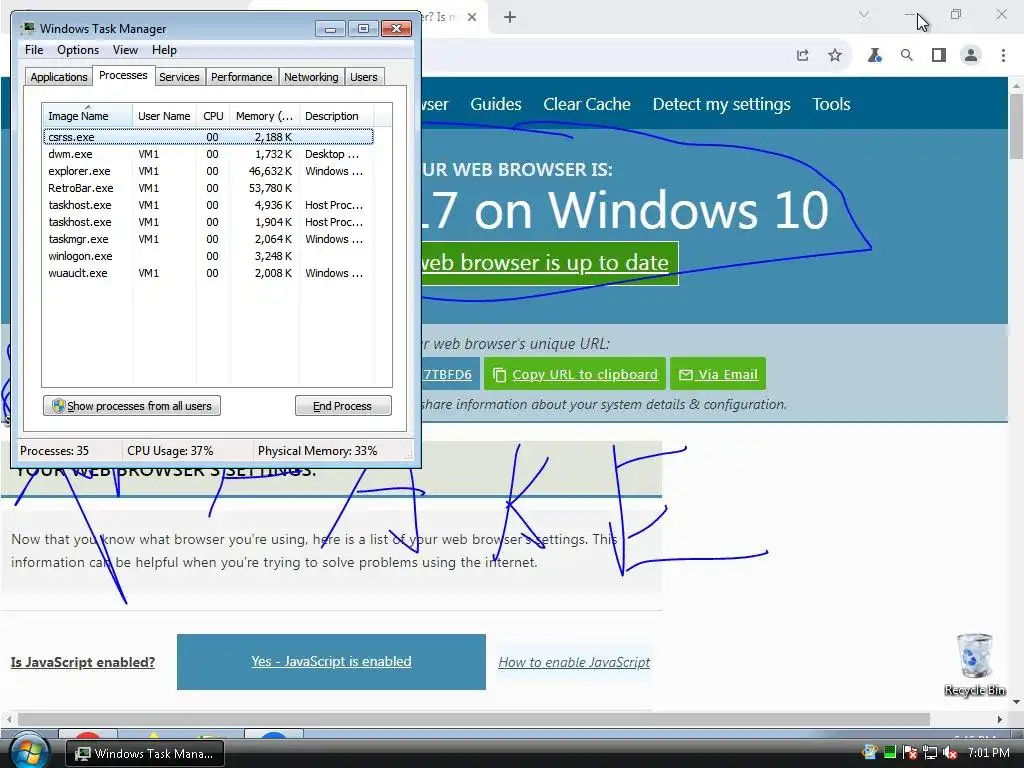Open the Tools nav link
The width and height of the screenshot is (1024, 768).
point(831,104)
